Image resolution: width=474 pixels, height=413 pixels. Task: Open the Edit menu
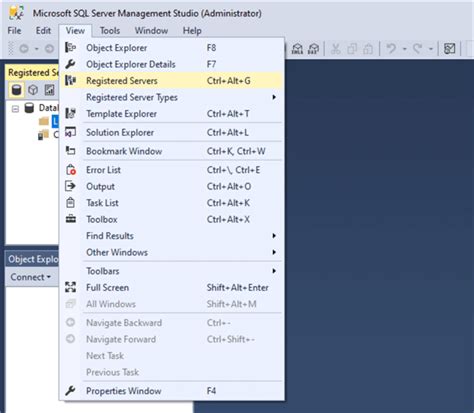point(43,31)
